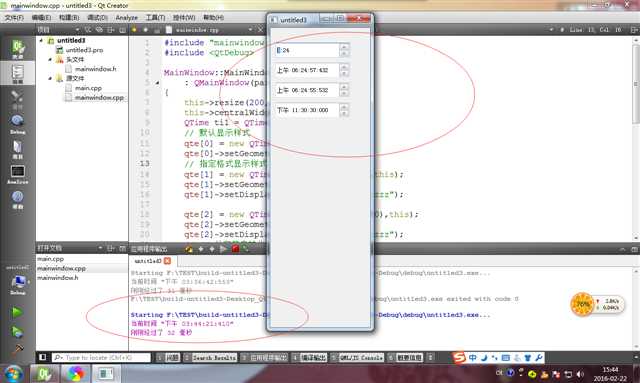Screen dimensions: 640x383
Task: Toggle the code fold arrow at line 5
Action: (x=158, y=83)
